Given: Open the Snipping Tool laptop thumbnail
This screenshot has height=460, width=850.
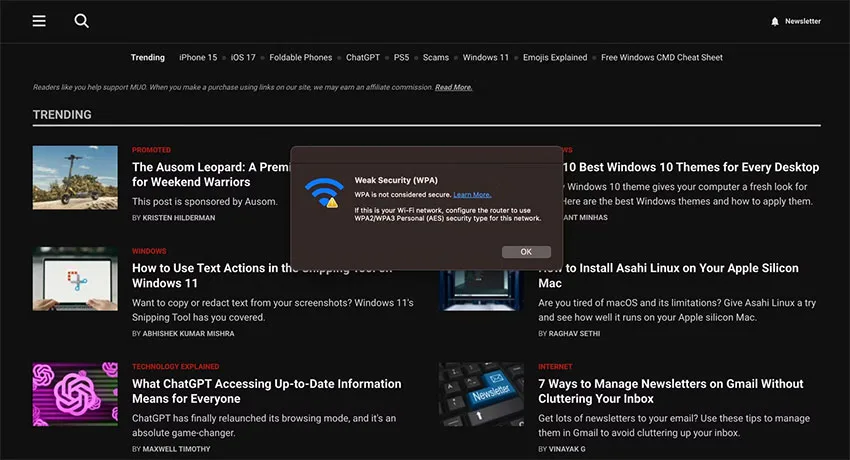Looking at the screenshot, I should (75, 278).
